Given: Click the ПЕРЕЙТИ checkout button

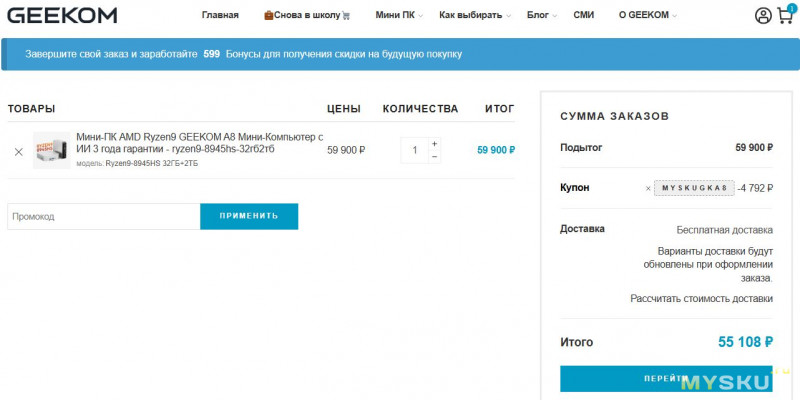Looking at the screenshot, I should 666,379.
